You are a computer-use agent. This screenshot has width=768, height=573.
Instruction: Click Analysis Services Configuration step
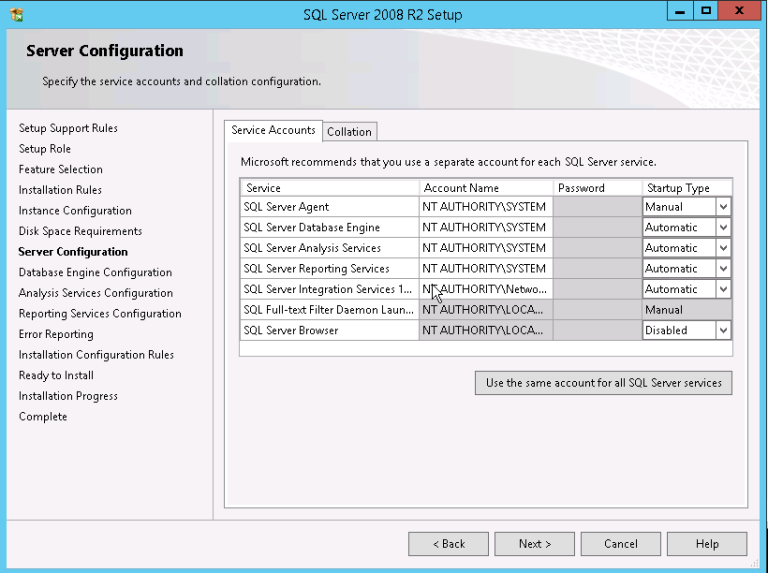pyautogui.click(x=96, y=293)
